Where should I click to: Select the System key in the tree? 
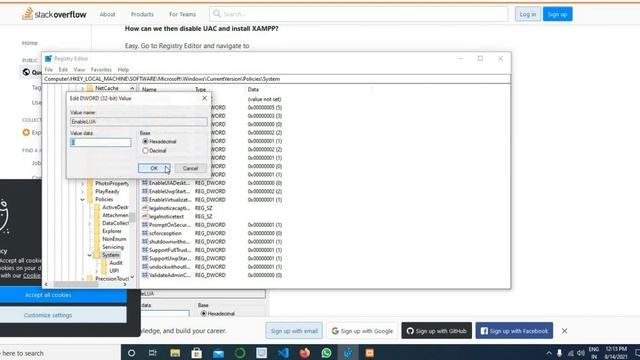tap(111, 255)
